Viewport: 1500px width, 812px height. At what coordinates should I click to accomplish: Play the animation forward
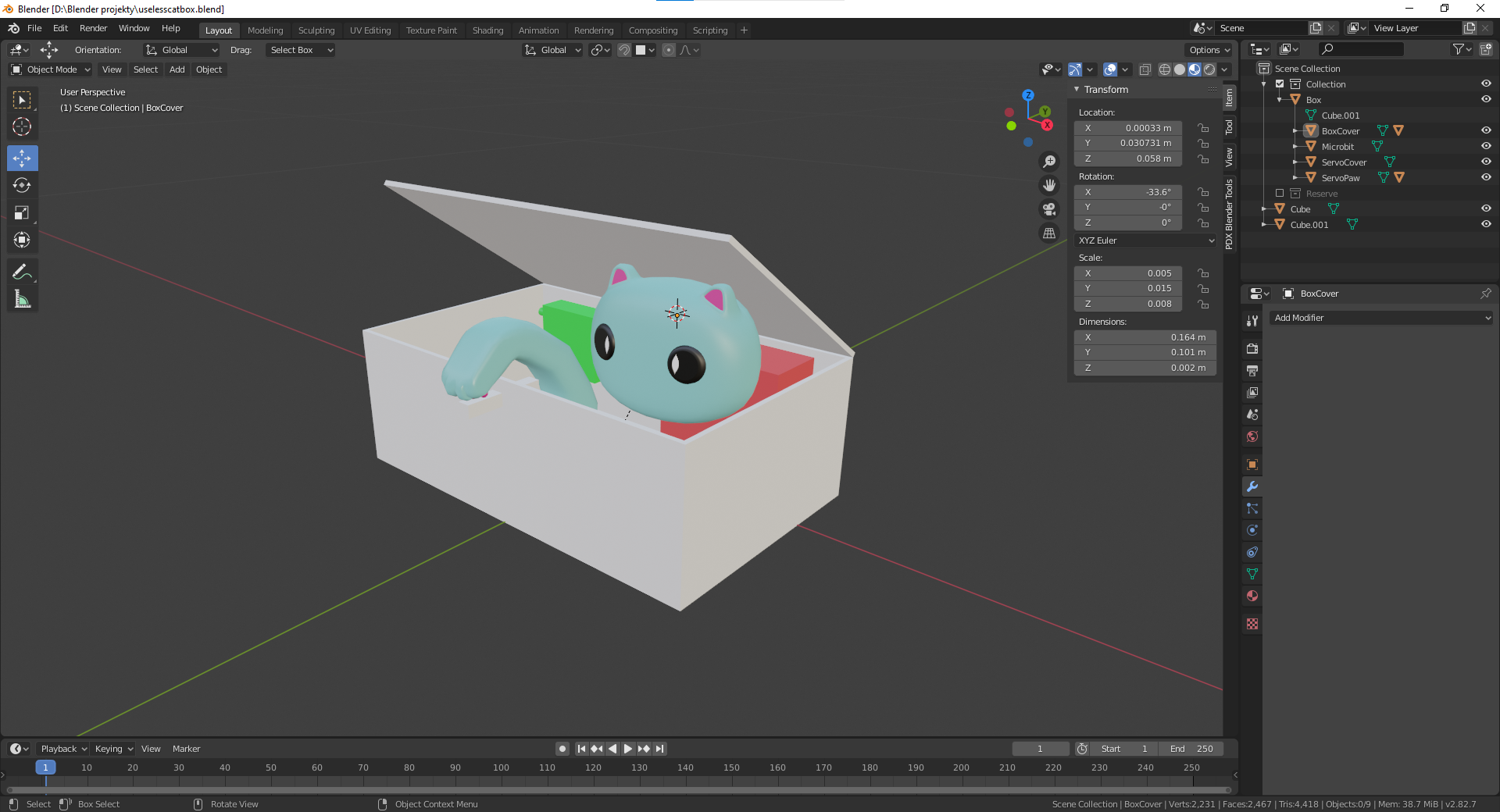[628, 749]
